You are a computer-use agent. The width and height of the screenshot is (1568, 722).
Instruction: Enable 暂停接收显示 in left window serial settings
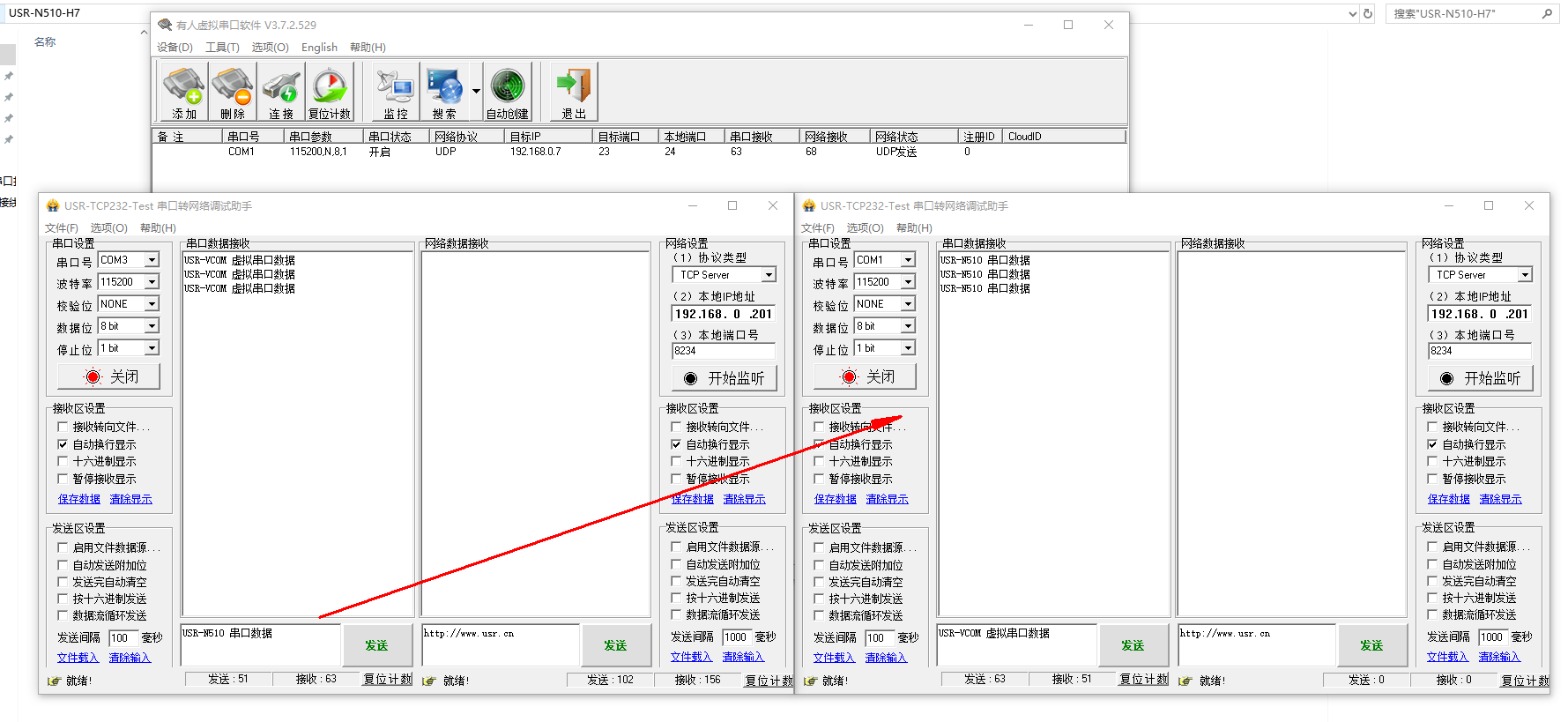pos(63,479)
